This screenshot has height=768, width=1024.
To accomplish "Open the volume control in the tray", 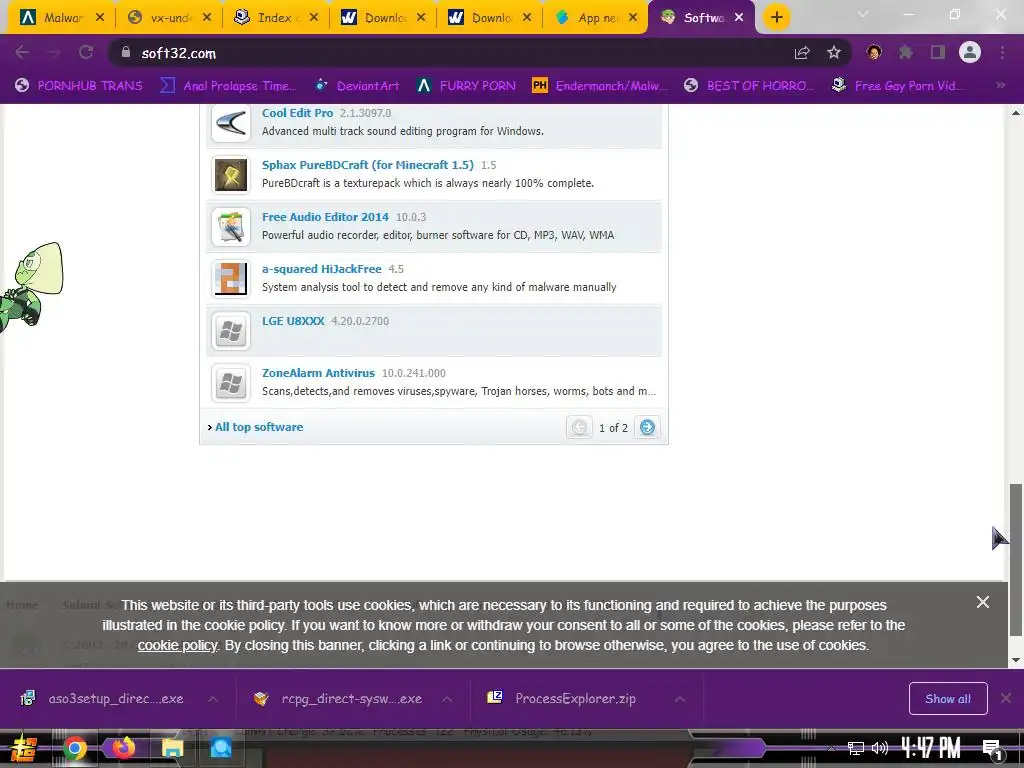I will (880, 748).
